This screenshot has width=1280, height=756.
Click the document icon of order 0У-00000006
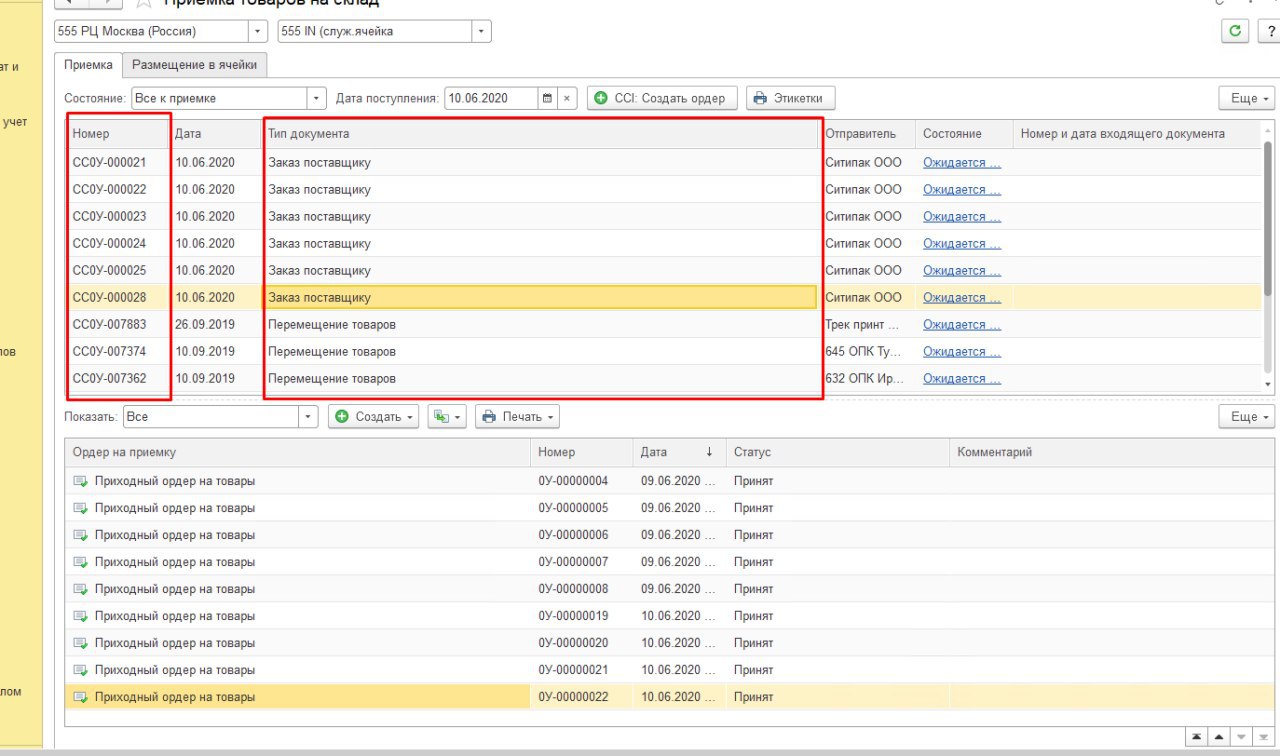point(80,535)
